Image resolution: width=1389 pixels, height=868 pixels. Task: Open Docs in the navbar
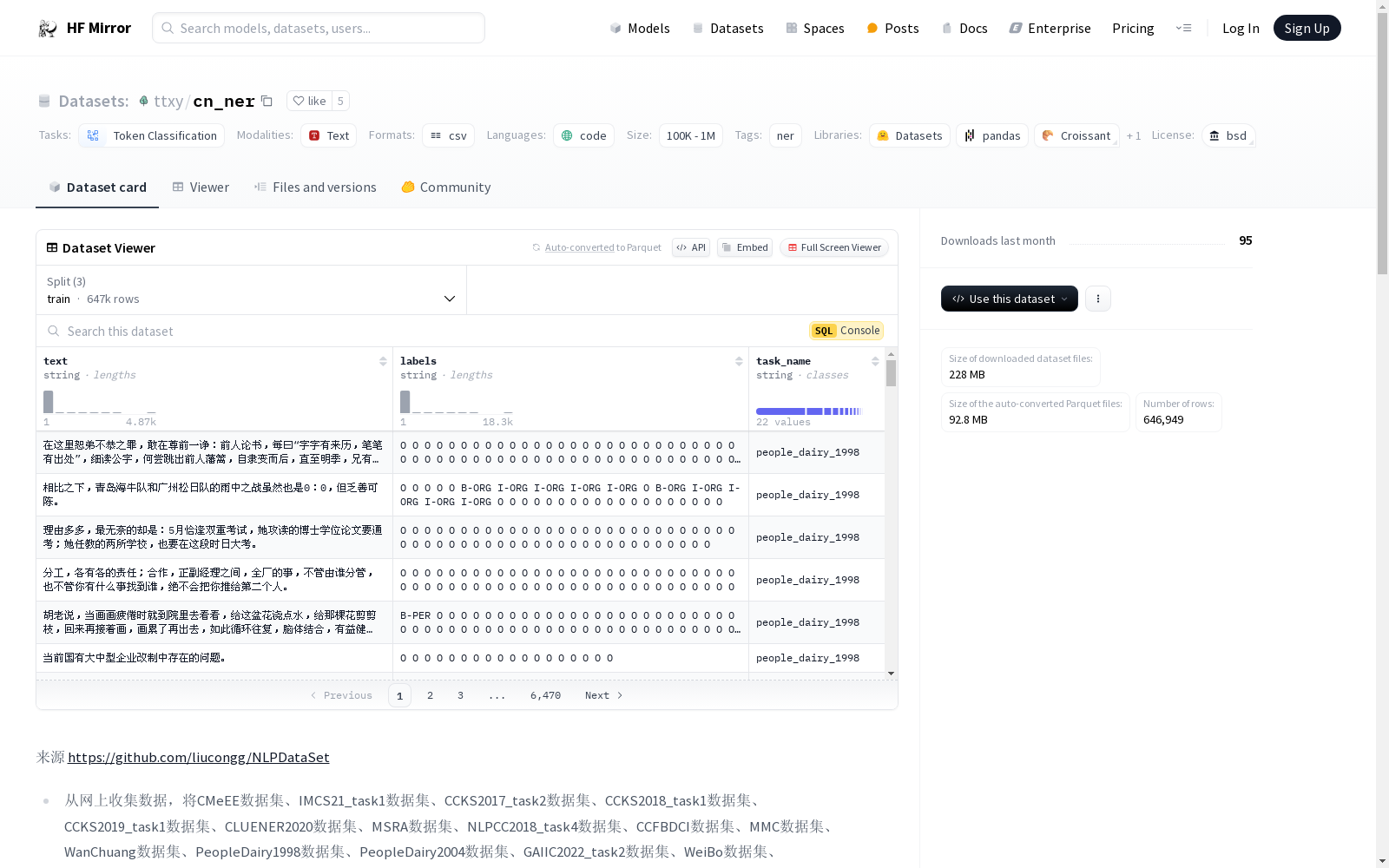coord(964,28)
